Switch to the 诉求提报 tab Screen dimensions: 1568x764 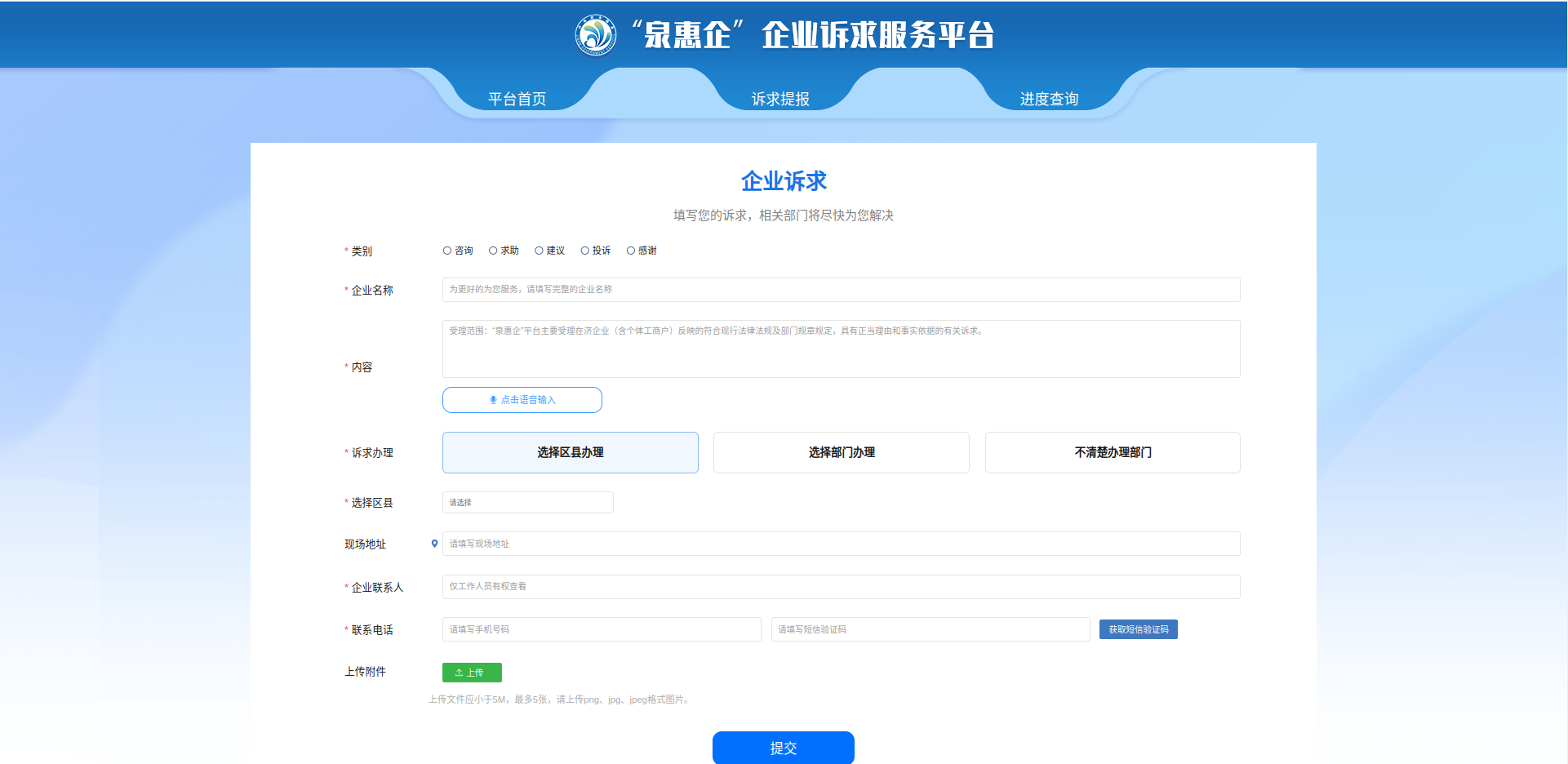(x=780, y=99)
